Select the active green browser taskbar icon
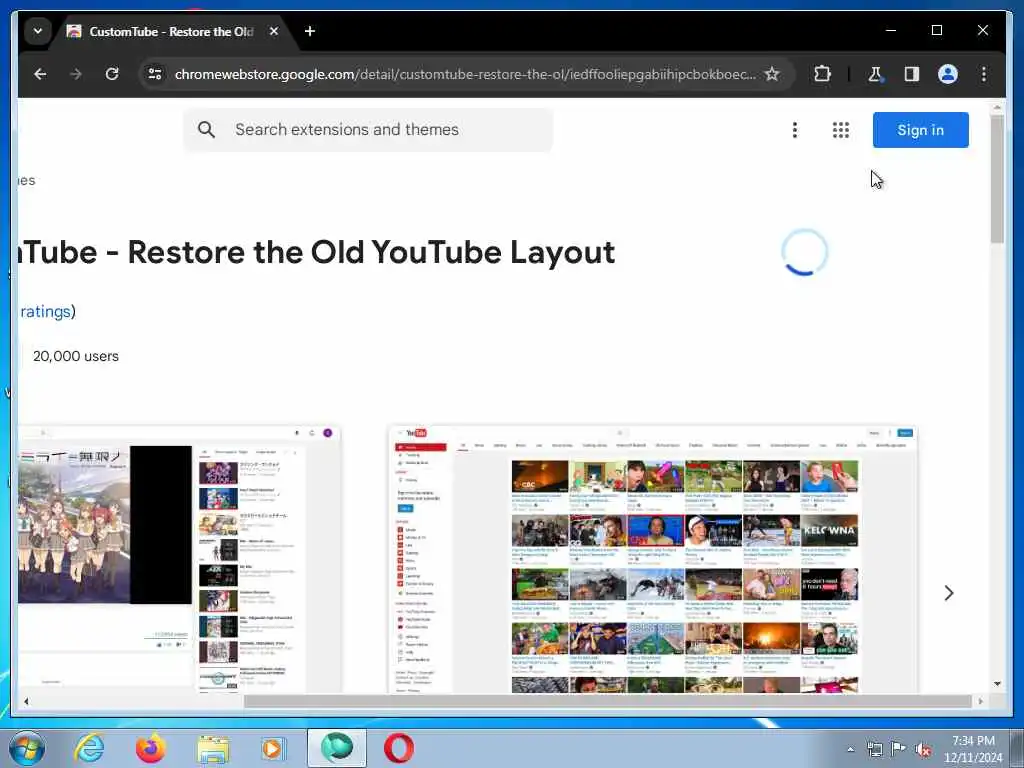1024x768 pixels. pos(337,748)
